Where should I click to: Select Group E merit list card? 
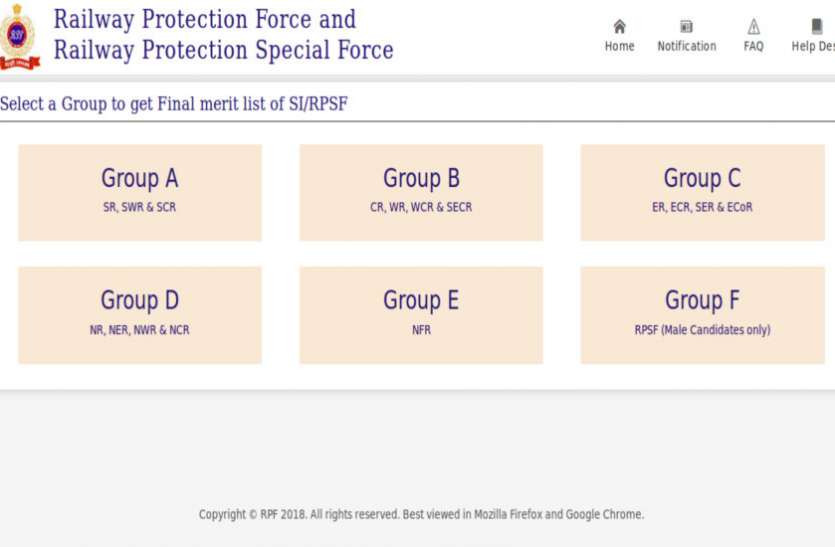[x=421, y=315]
